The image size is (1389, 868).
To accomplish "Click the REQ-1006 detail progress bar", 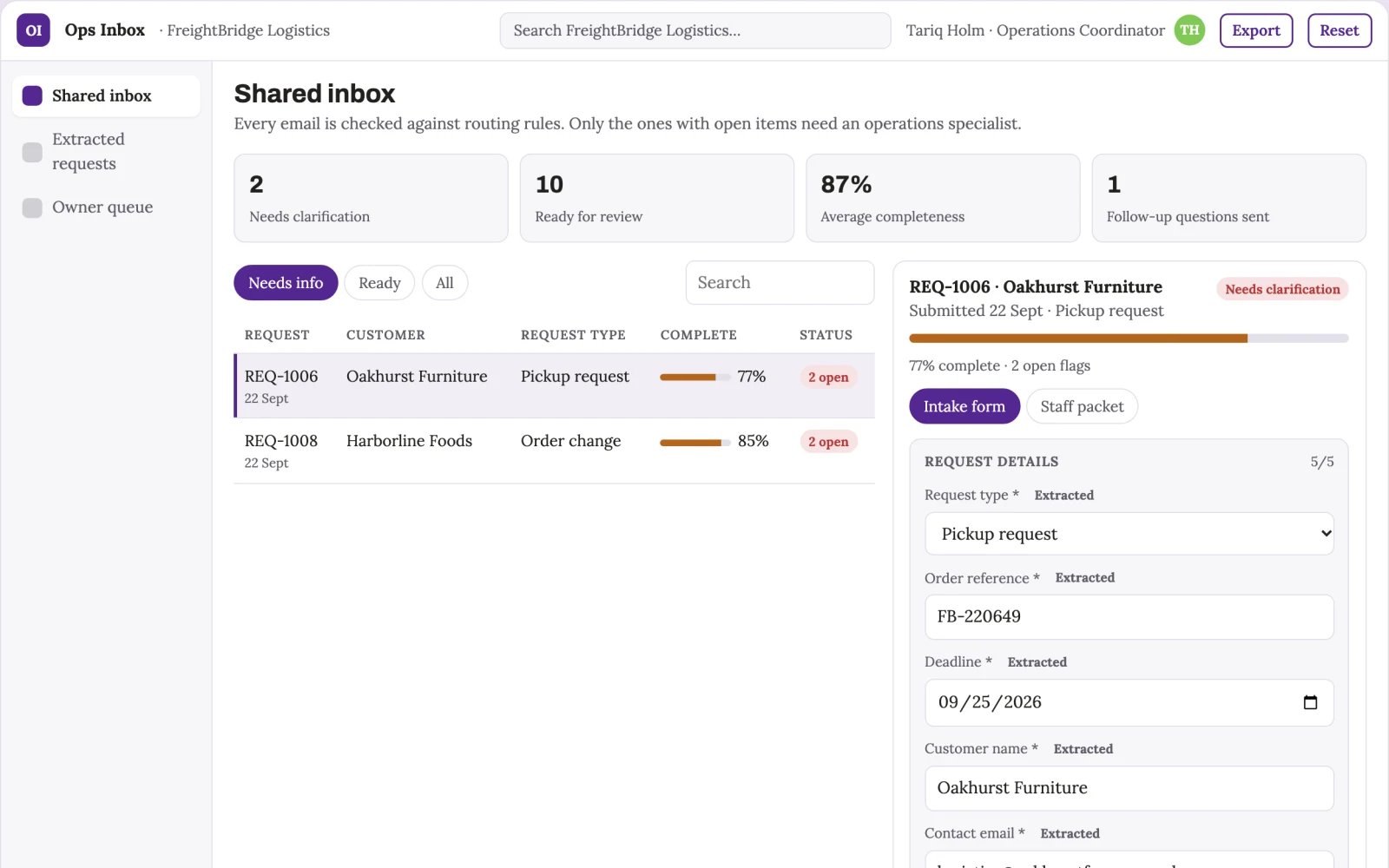I will click(x=1129, y=339).
